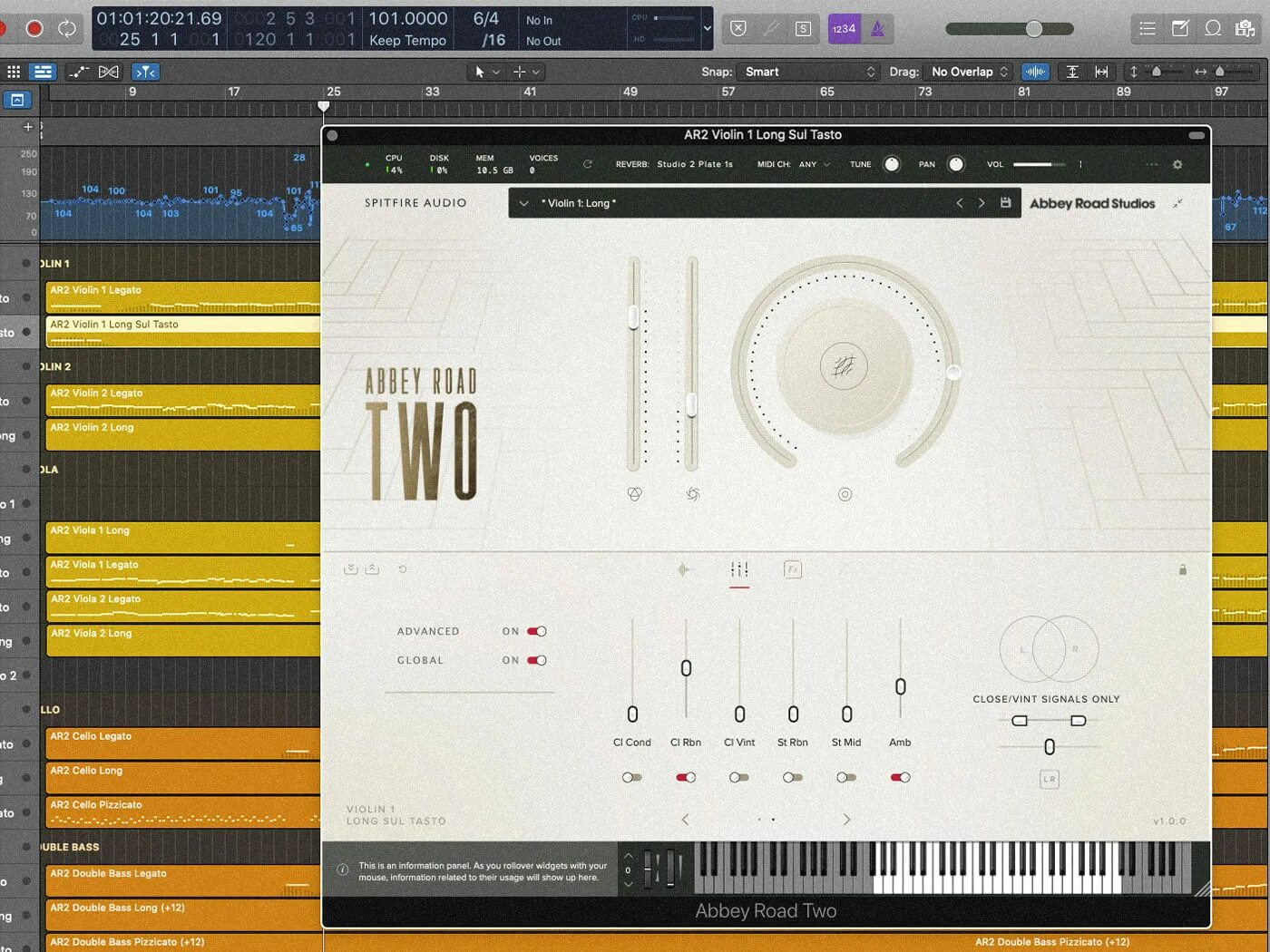1270x952 pixels.
Task: Adjust the master volume slider
Action: pyautogui.click(x=1009, y=29)
